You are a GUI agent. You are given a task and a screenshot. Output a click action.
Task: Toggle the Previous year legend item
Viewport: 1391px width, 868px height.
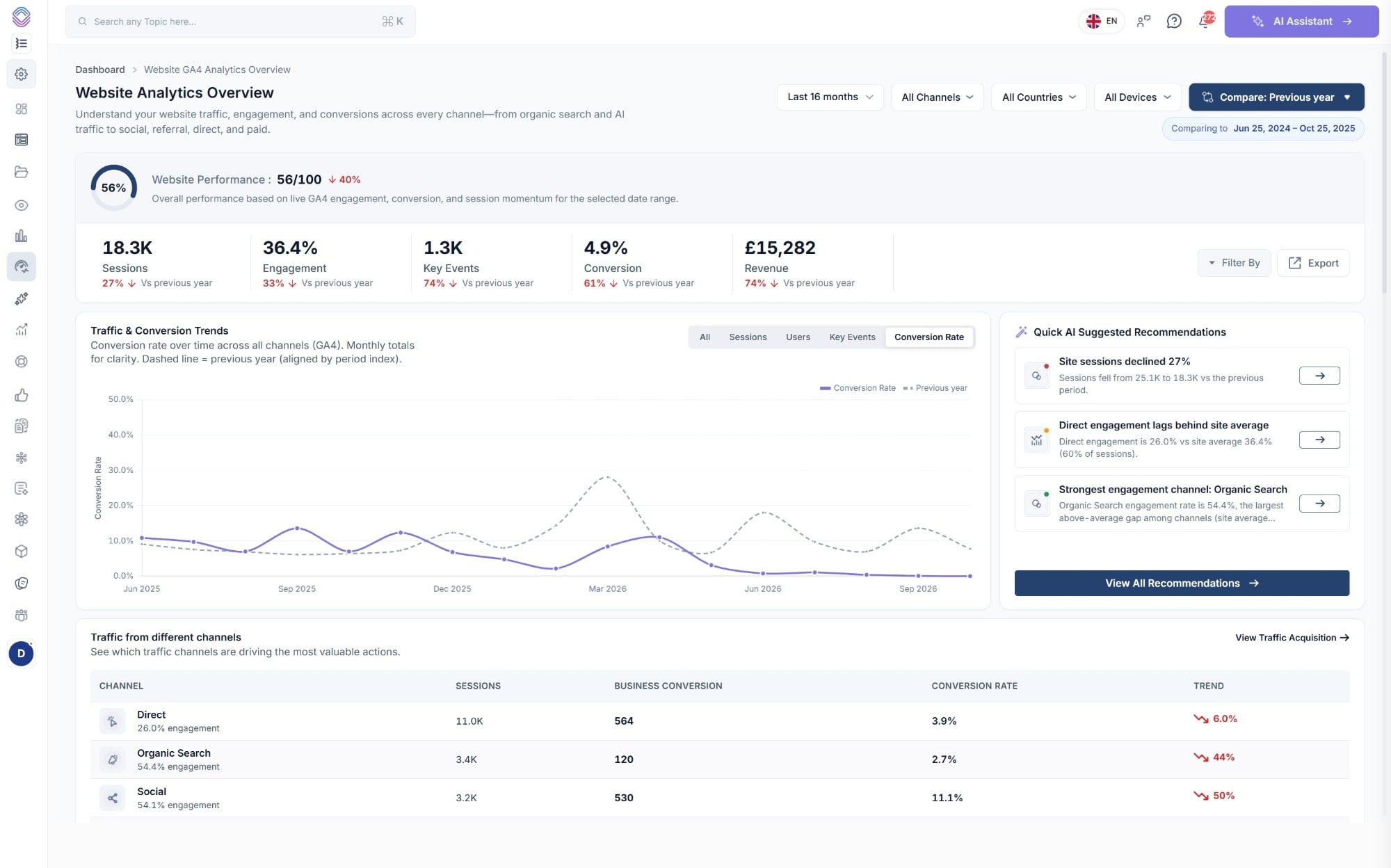point(935,388)
